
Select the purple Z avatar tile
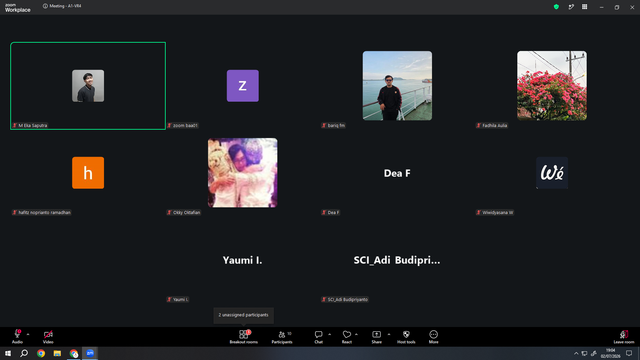point(242,86)
